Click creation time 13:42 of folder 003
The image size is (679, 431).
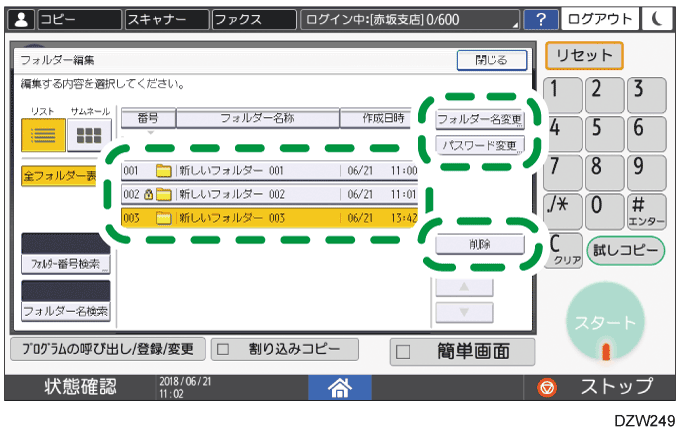point(404,218)
